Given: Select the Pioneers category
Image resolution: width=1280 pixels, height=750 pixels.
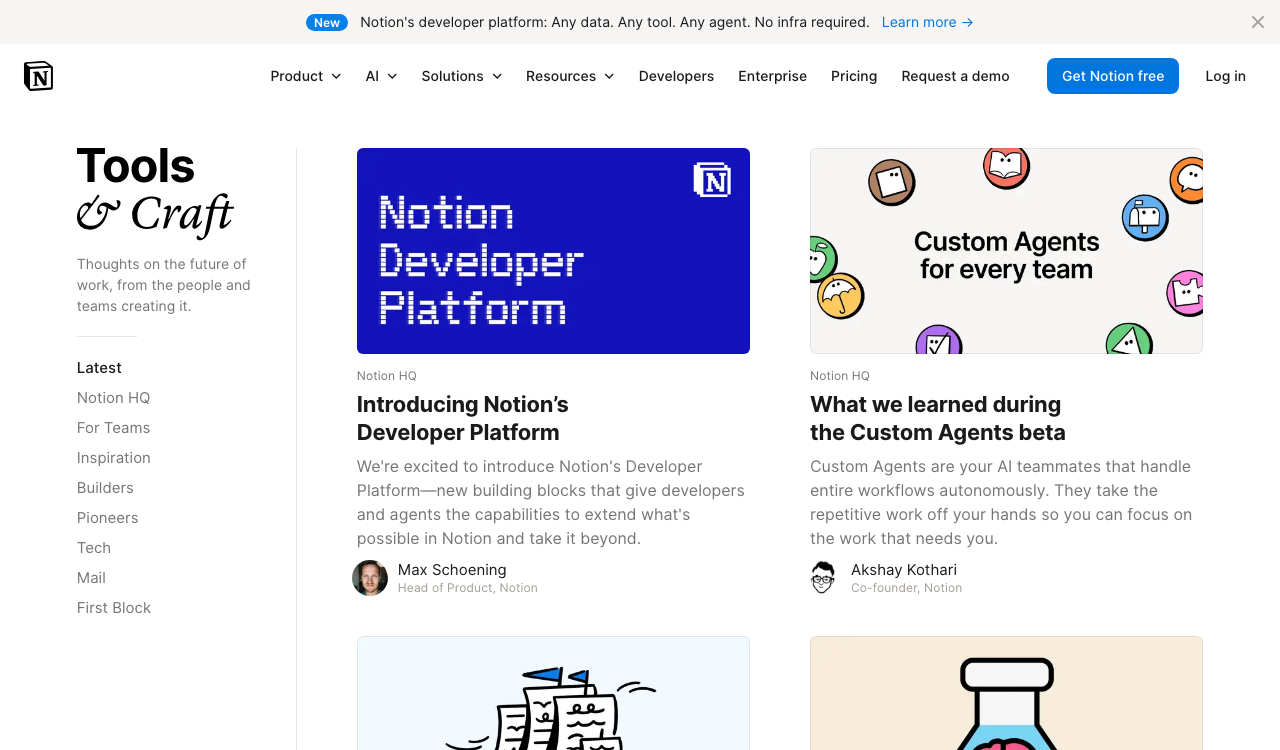Looking at the screenshot, I should click(108, 518).
